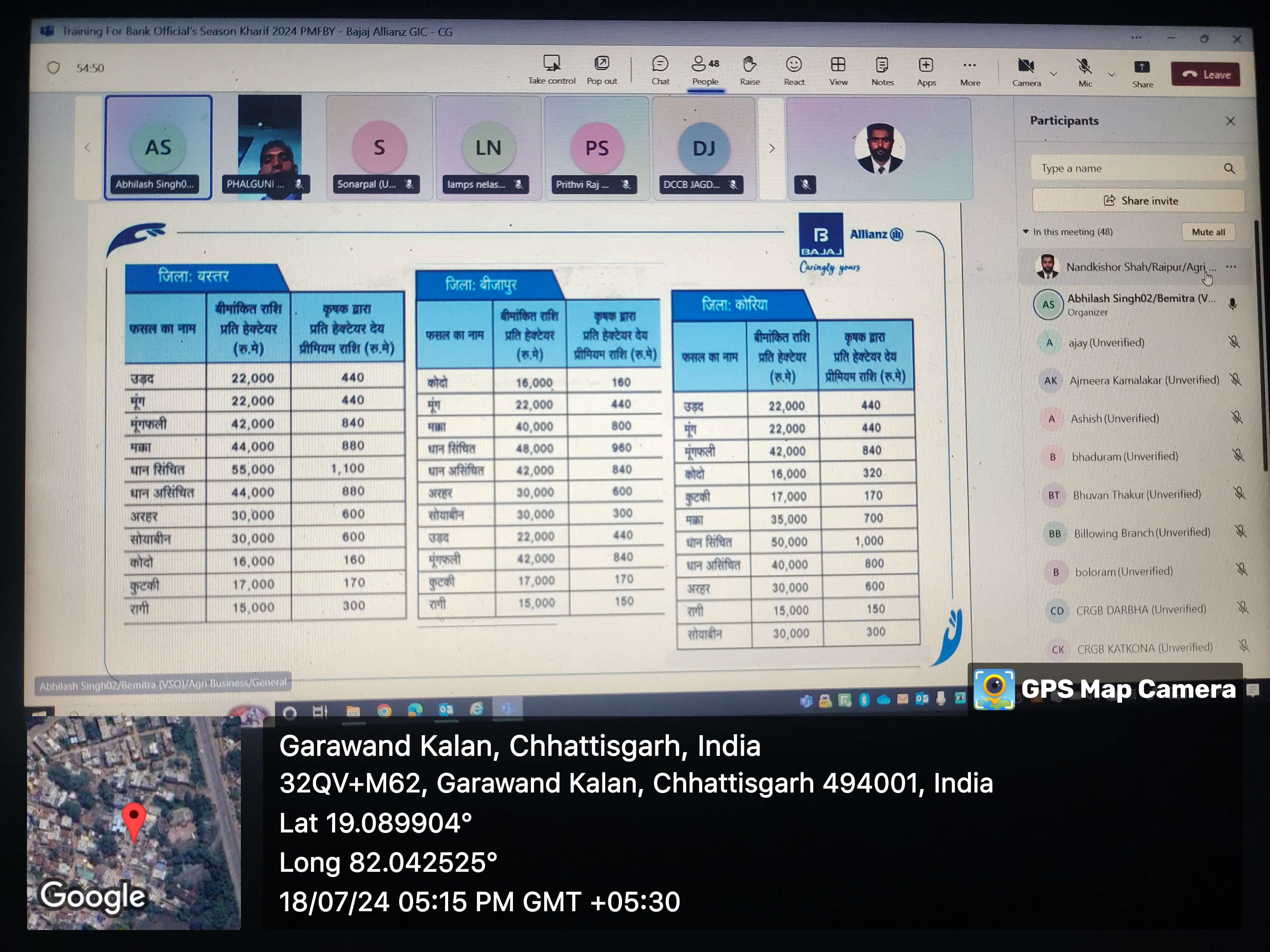Open the React emoji icon
The width and height of the screenshot is (1270, 952).
point(793,65)
